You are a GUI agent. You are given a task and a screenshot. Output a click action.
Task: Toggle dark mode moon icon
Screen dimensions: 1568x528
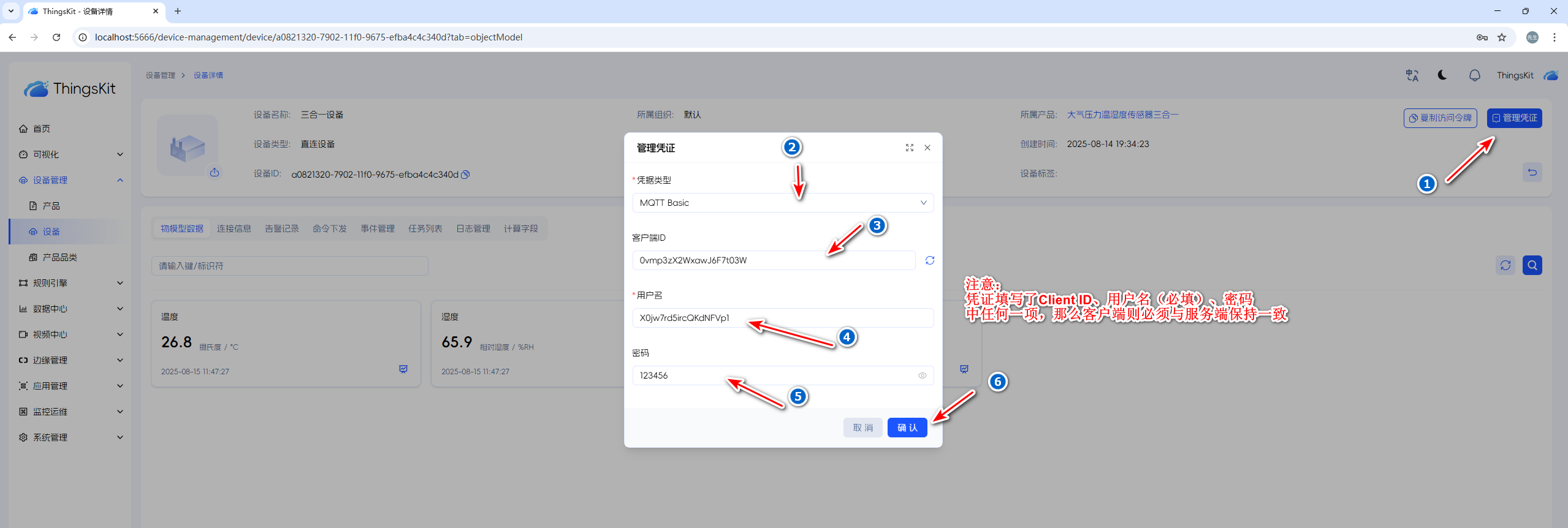click(1442, 75)
